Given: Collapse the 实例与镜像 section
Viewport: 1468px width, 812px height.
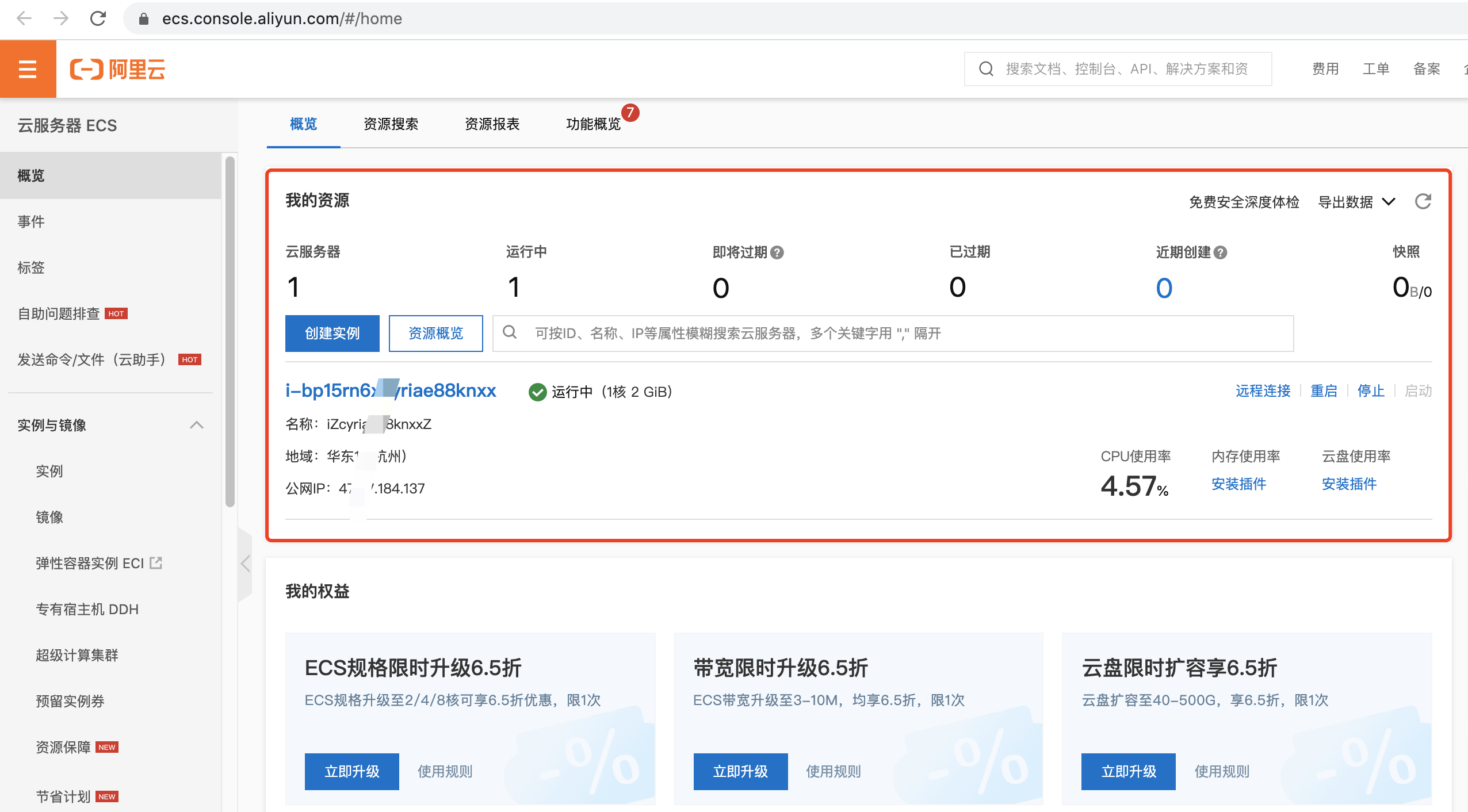Looking at the screenshot, I should [197, 425].
